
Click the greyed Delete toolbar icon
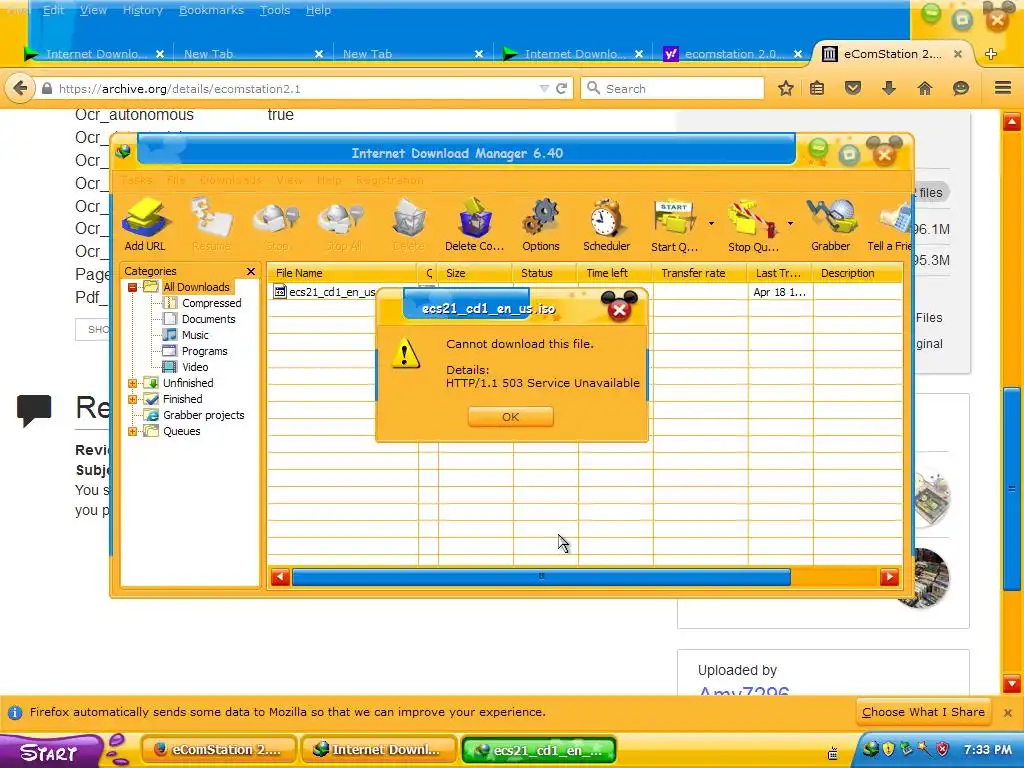(409, 224)
